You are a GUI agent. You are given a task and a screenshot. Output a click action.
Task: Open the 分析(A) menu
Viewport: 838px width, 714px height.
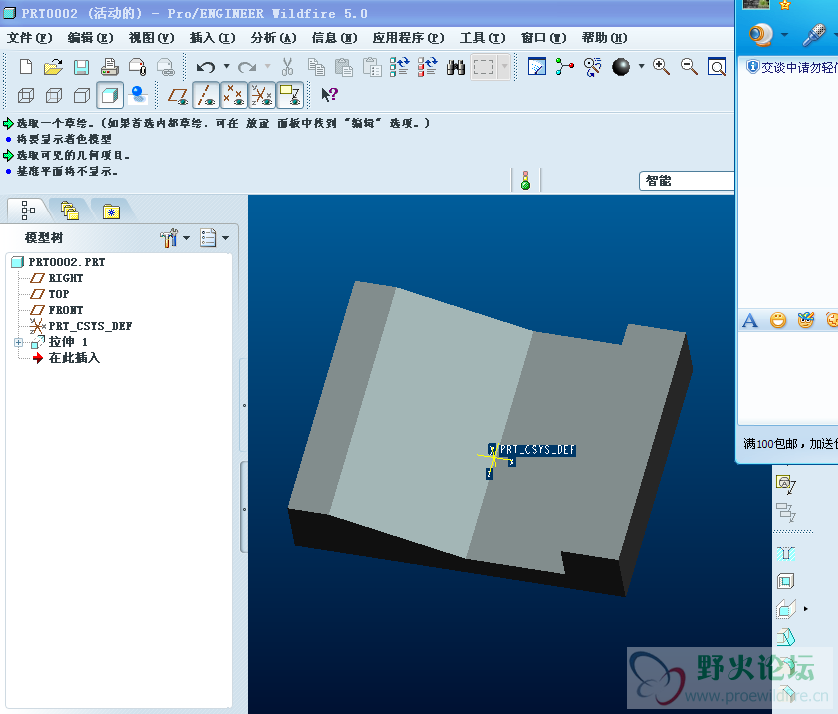[273, 38]
